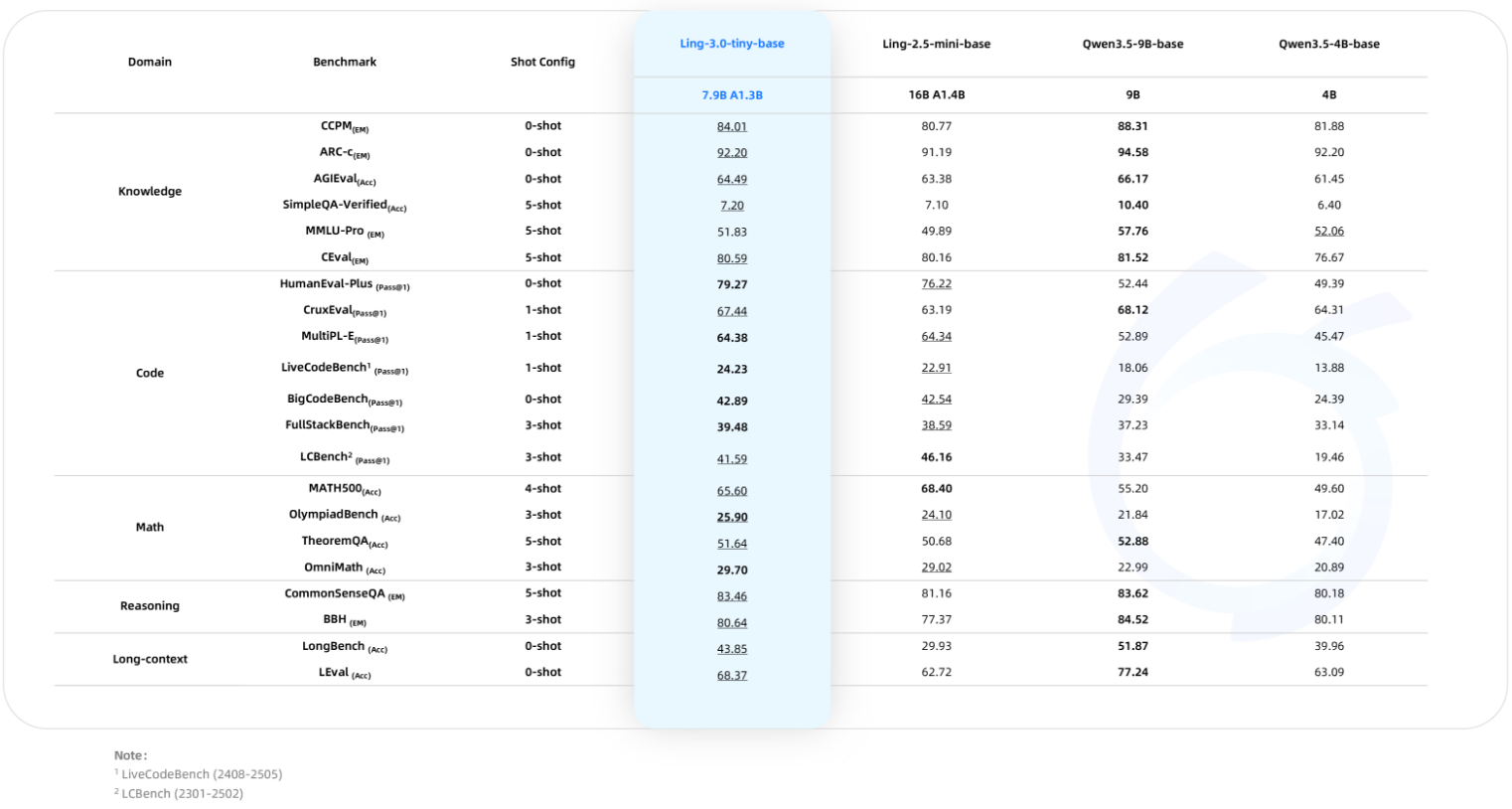Select the Ling-2.5-mini-base column header

pos(936,44)
